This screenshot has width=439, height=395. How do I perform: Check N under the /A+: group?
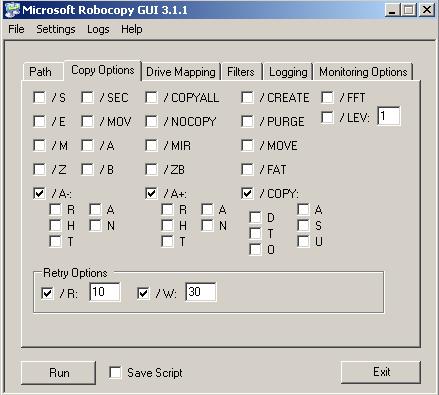(208, 226)
